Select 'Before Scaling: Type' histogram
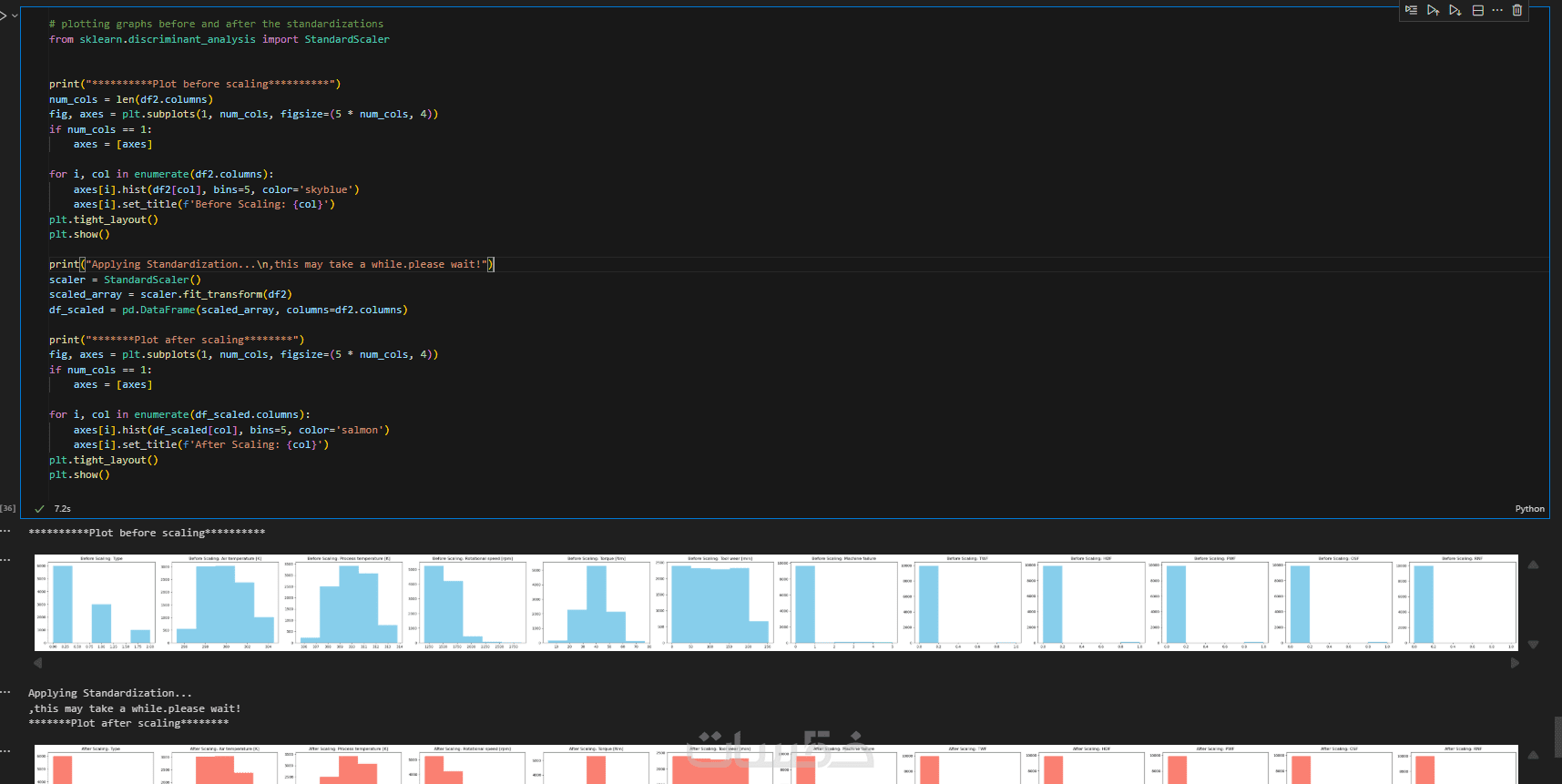The image size is (1562, 784). (96, 602)
